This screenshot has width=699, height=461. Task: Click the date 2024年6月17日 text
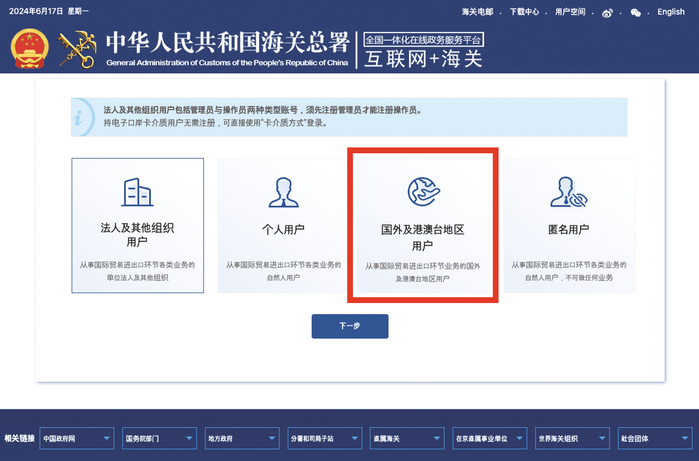tap(36, 11)
